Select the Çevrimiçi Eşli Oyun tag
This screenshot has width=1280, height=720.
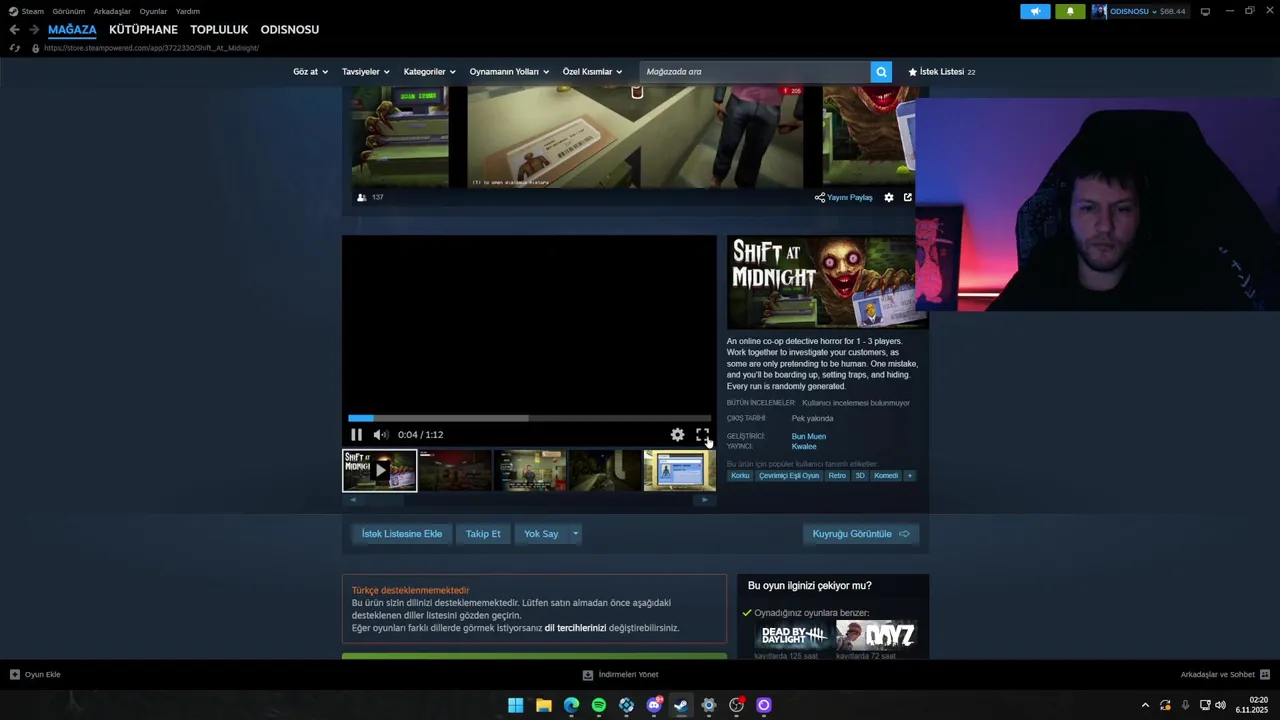[789, 476]
